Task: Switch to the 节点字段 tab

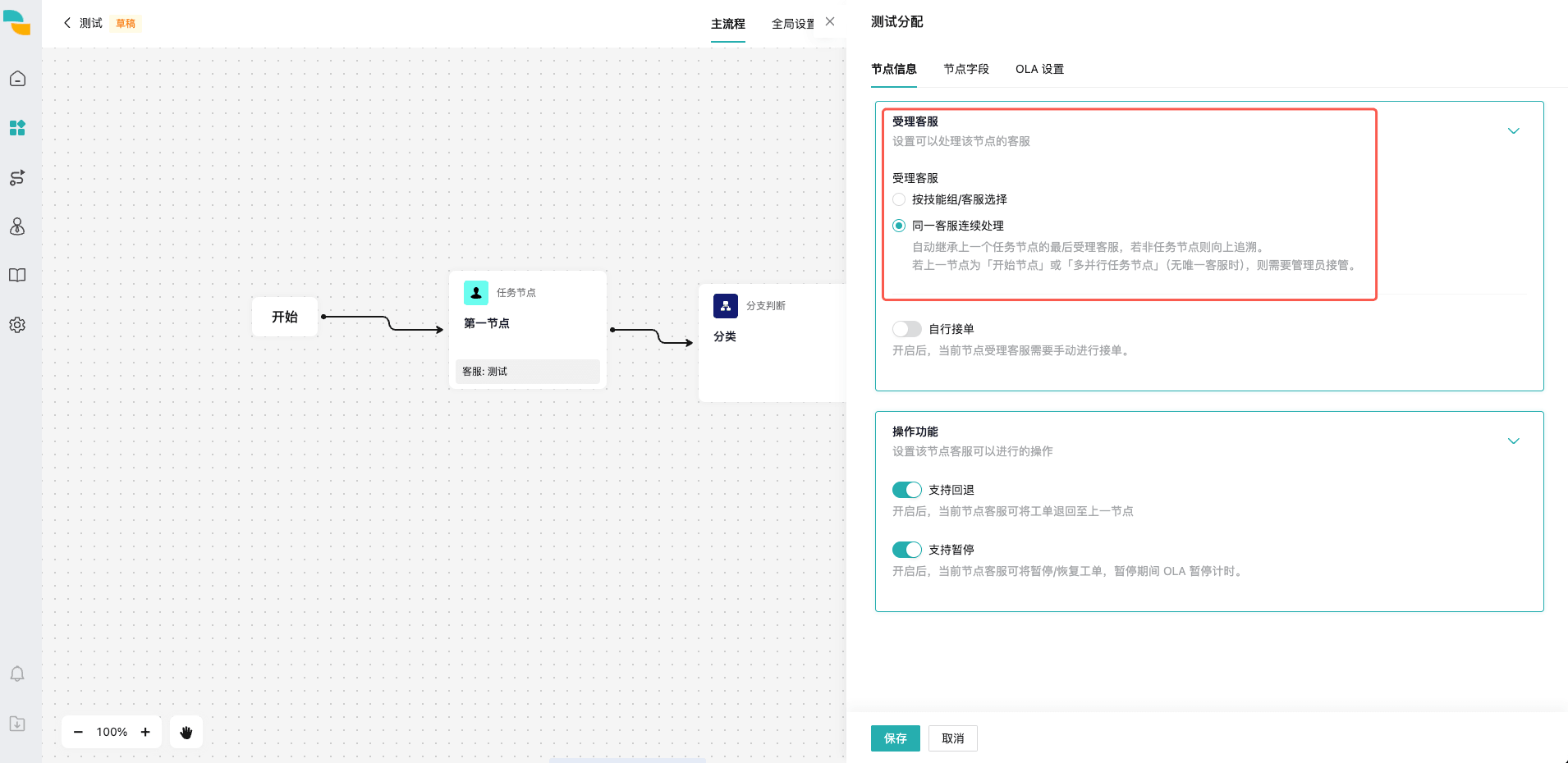Action: pos(966,69)
